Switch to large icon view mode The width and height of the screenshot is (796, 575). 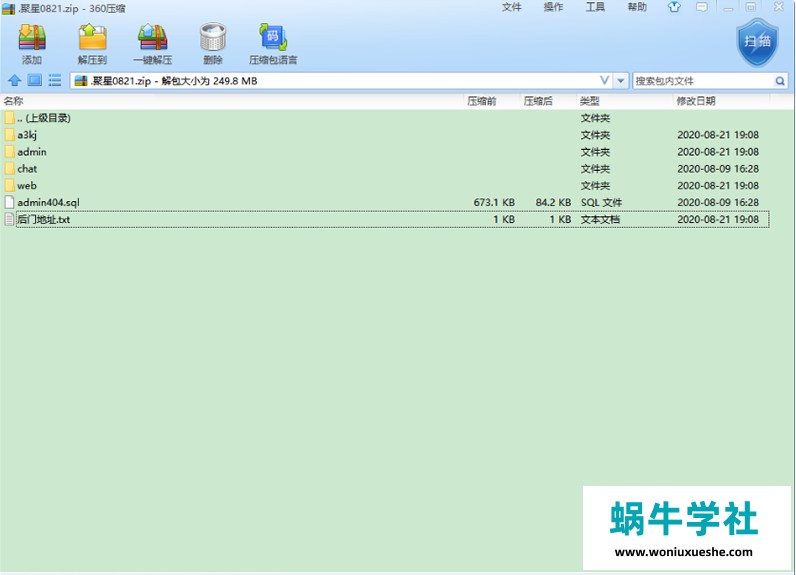click(35, 80)
